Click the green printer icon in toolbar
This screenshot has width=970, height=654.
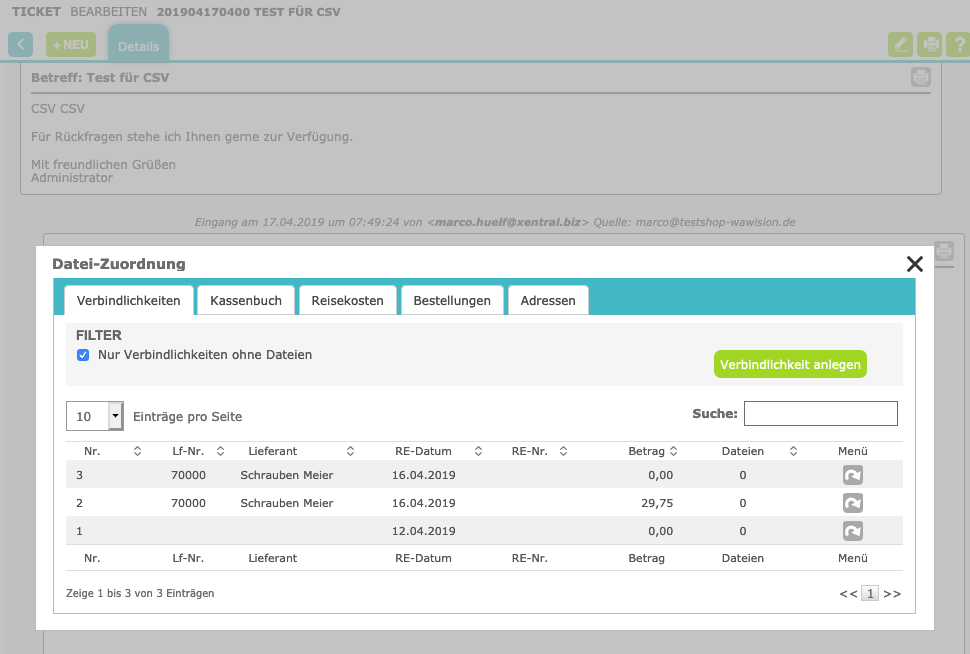point(931,45)
